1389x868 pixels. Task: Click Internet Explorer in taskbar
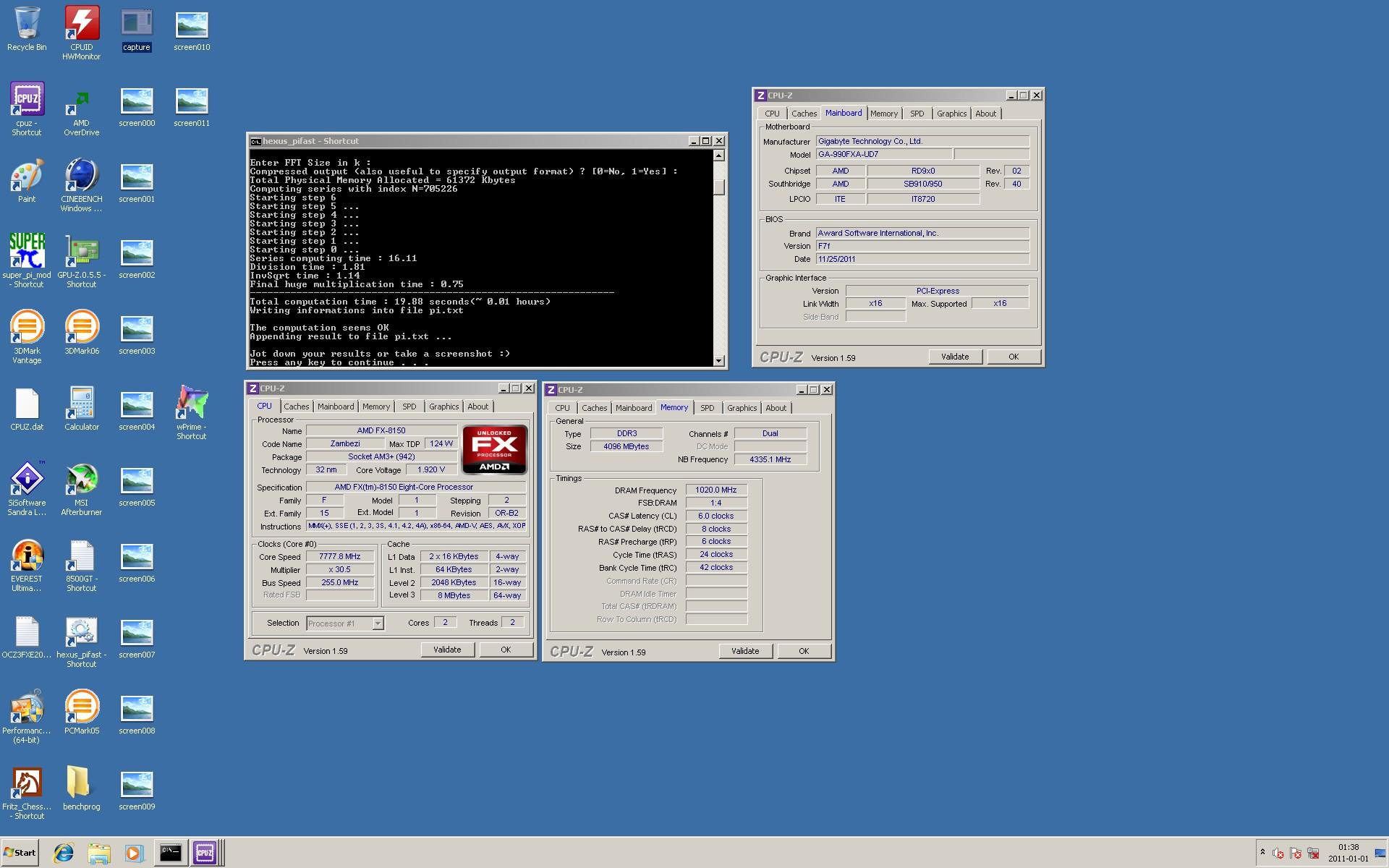click(64, 853)
